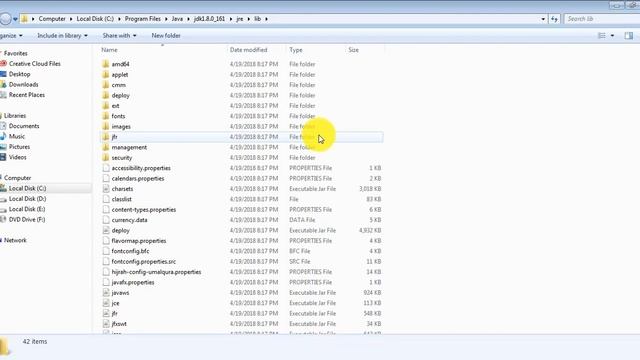Click the refresh button by address bar

pyautogui.click(x=554, y=19)
